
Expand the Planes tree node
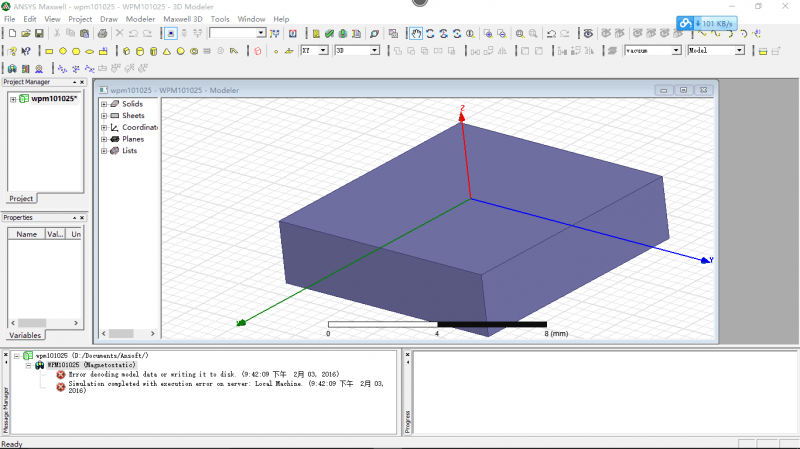pos(104,139)
